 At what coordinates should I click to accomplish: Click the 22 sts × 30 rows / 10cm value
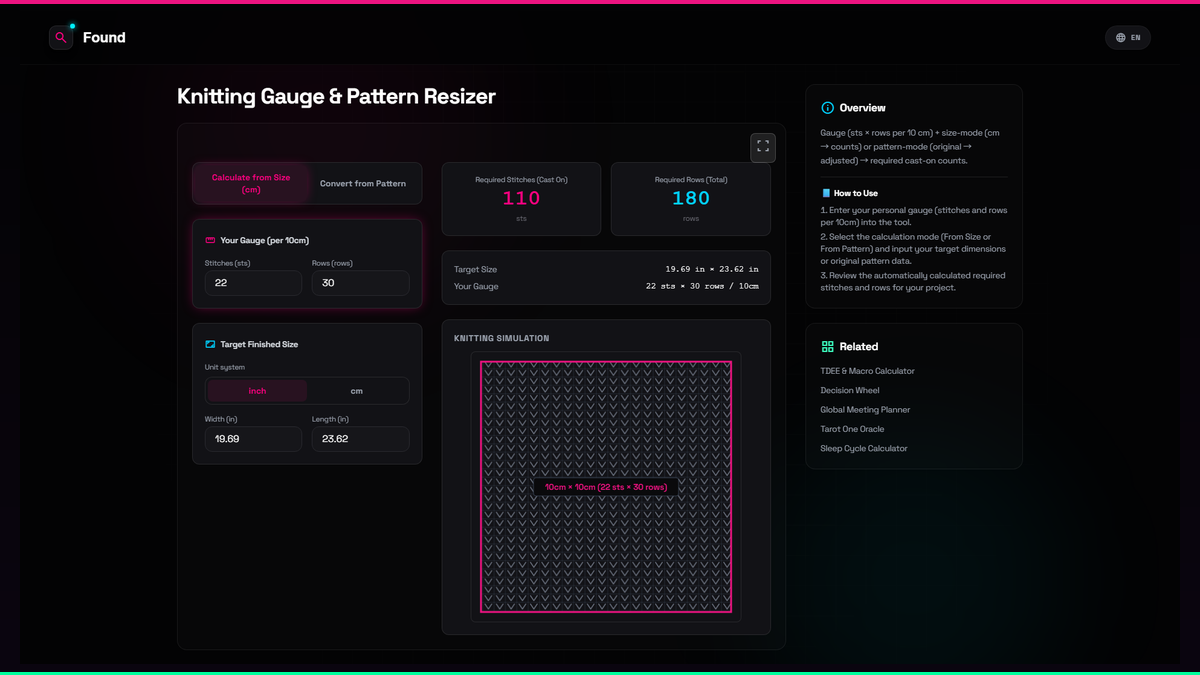[x=703, y=287]
